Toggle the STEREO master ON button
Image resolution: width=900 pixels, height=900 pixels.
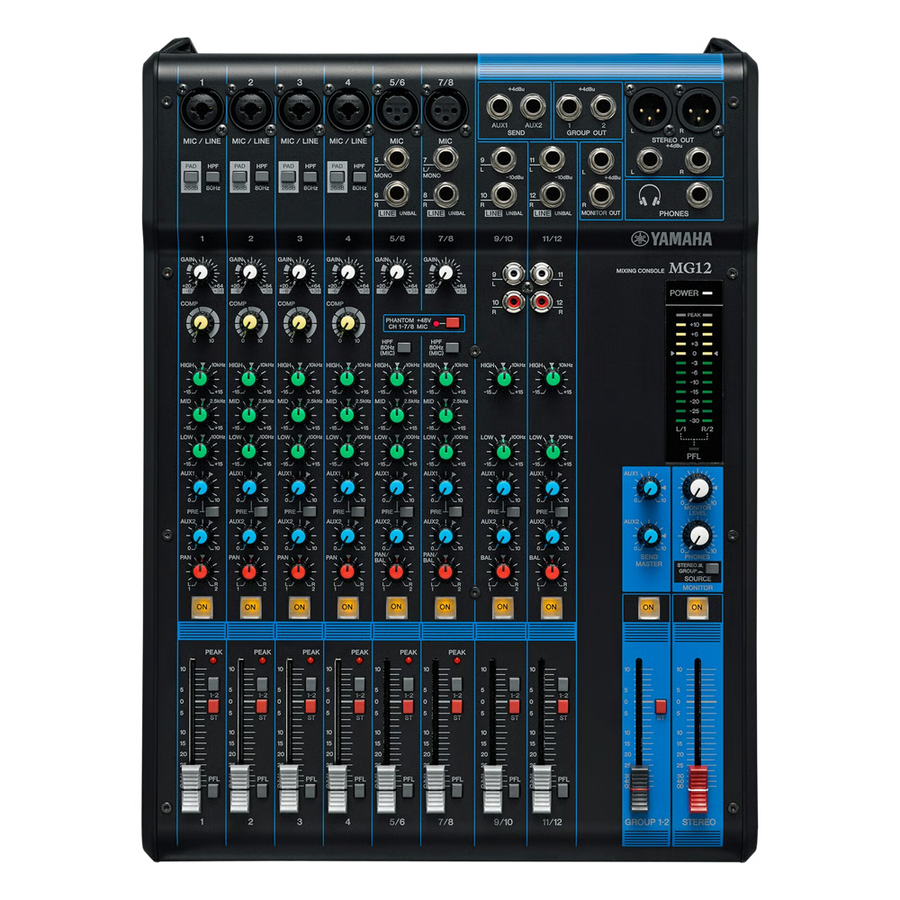click(697, 608)
